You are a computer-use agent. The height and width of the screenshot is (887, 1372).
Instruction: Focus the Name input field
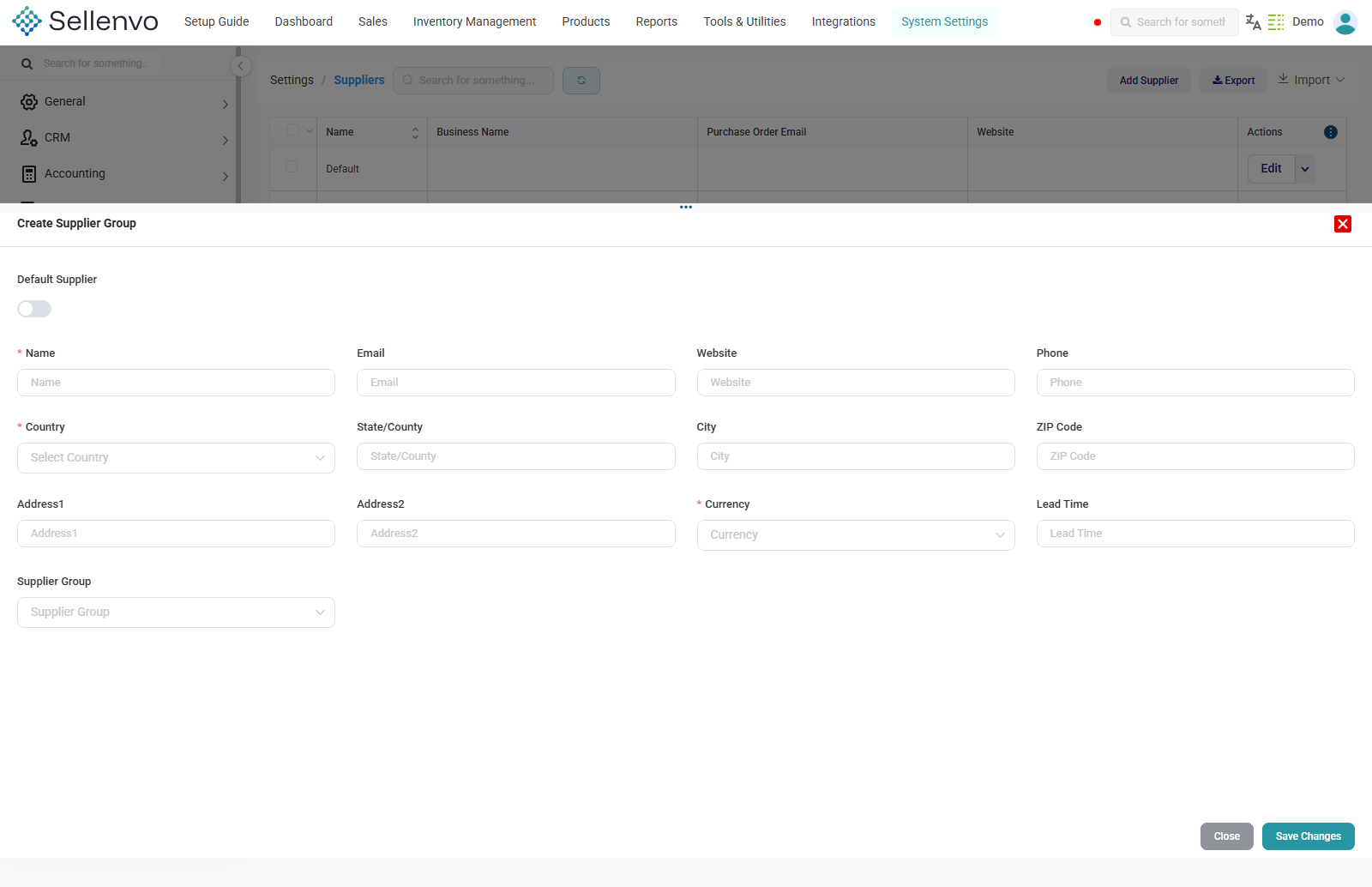(176, 383)
